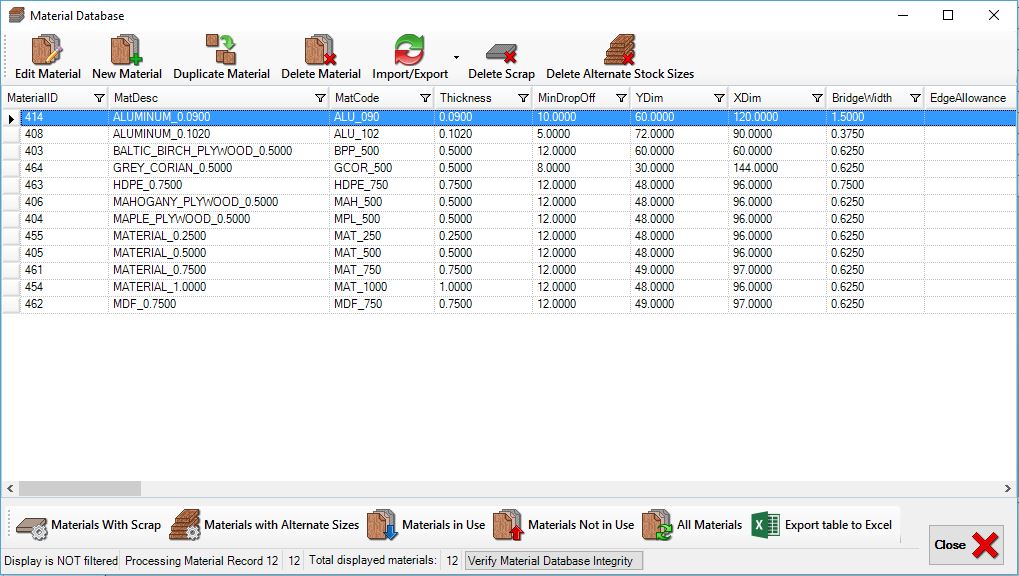1019x576 pixels.
Task: Expand the Import/Export dropdown arrow
Action: coord(457,58)
